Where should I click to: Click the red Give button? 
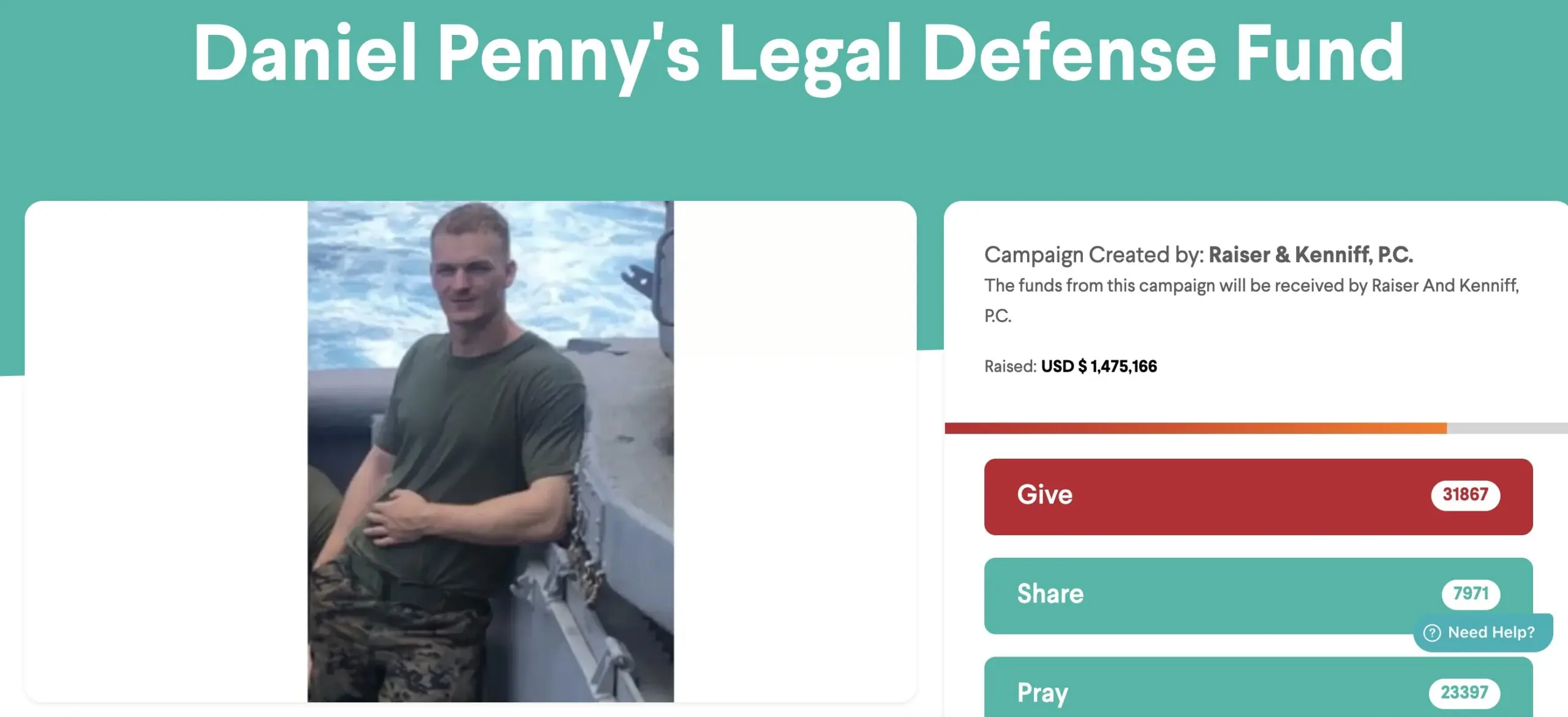pos(1258,497)
